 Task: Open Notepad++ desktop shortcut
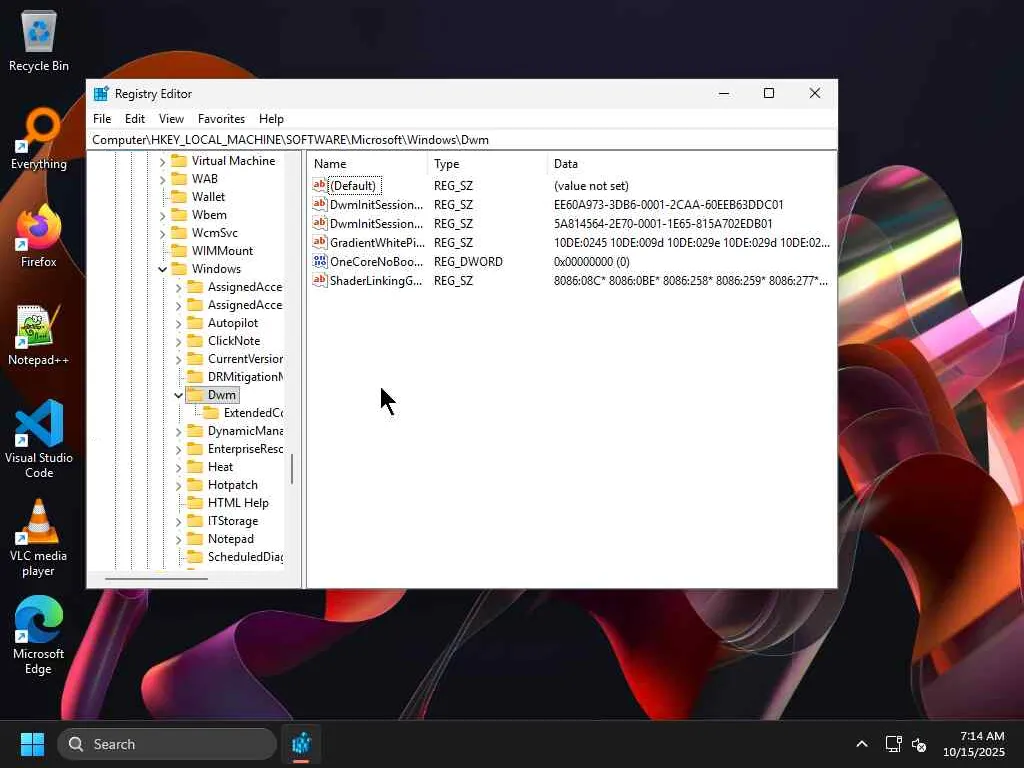[x=39, y=334]
